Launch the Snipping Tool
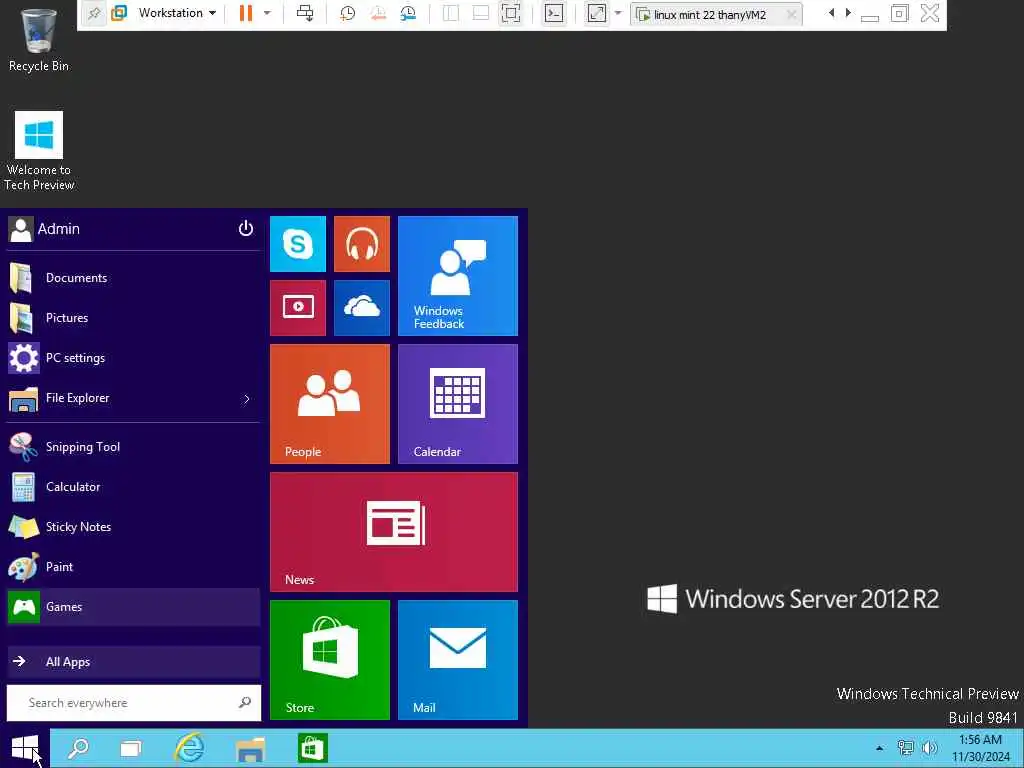 point(133,447)
